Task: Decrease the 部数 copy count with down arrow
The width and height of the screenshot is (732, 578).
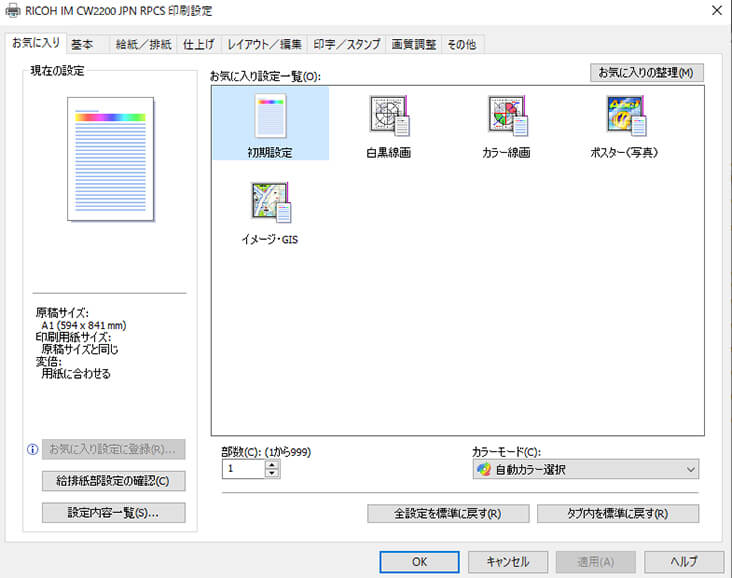Action: click(272, 473)
